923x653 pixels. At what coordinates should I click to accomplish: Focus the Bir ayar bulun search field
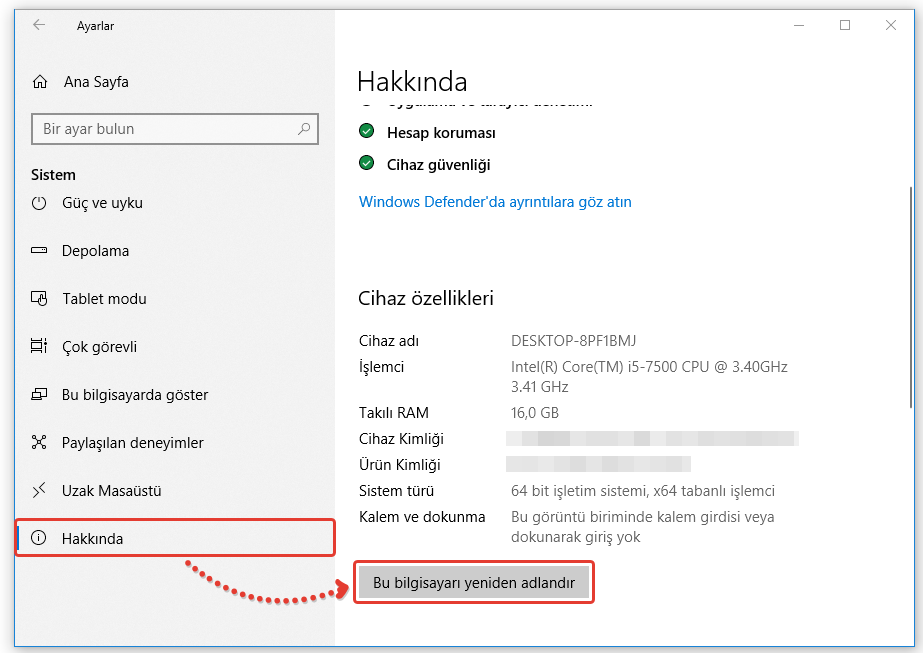[165, 129]
